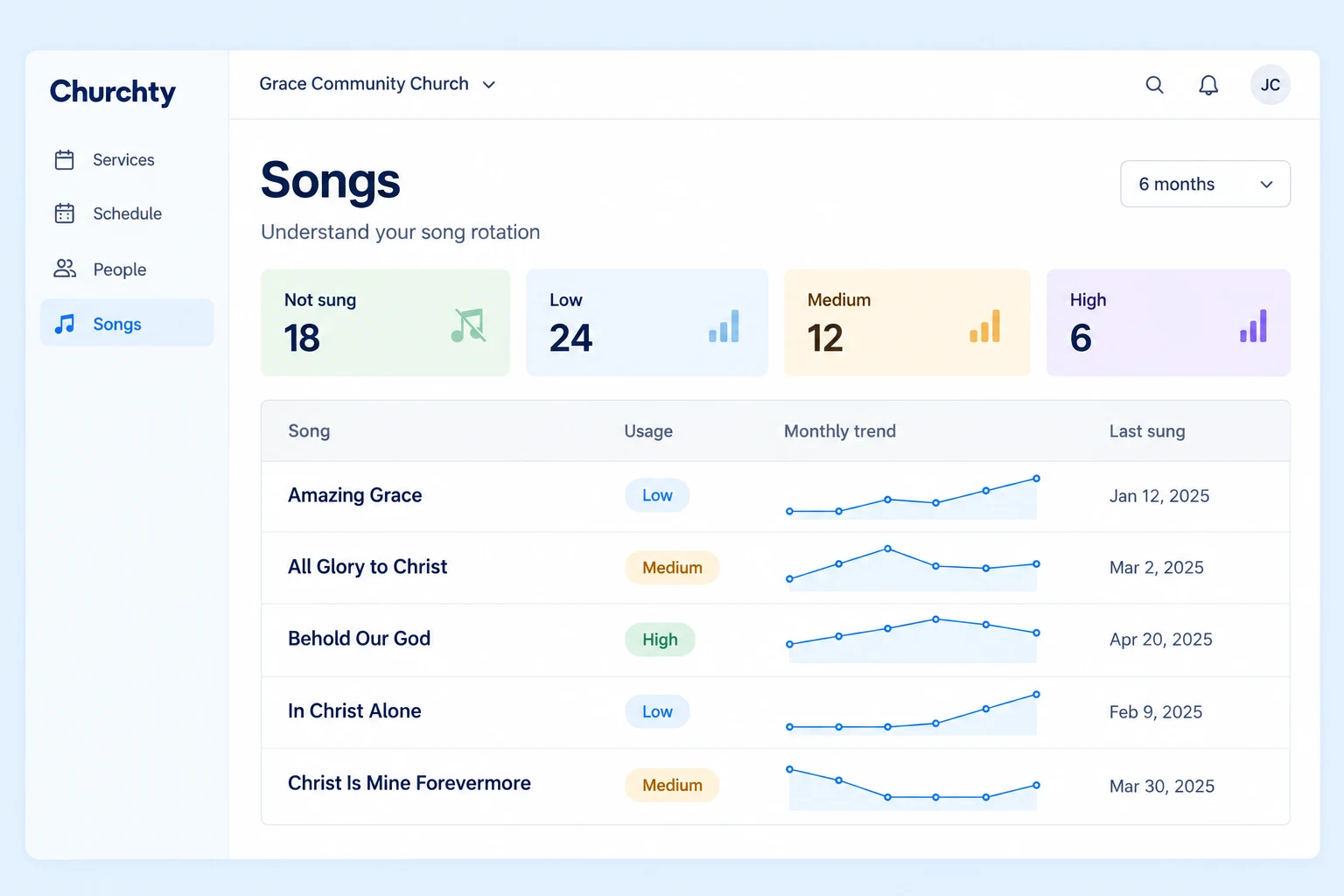Open the Schedule sidebar item
Viewport: 1344px width, 896px height.
127,213
